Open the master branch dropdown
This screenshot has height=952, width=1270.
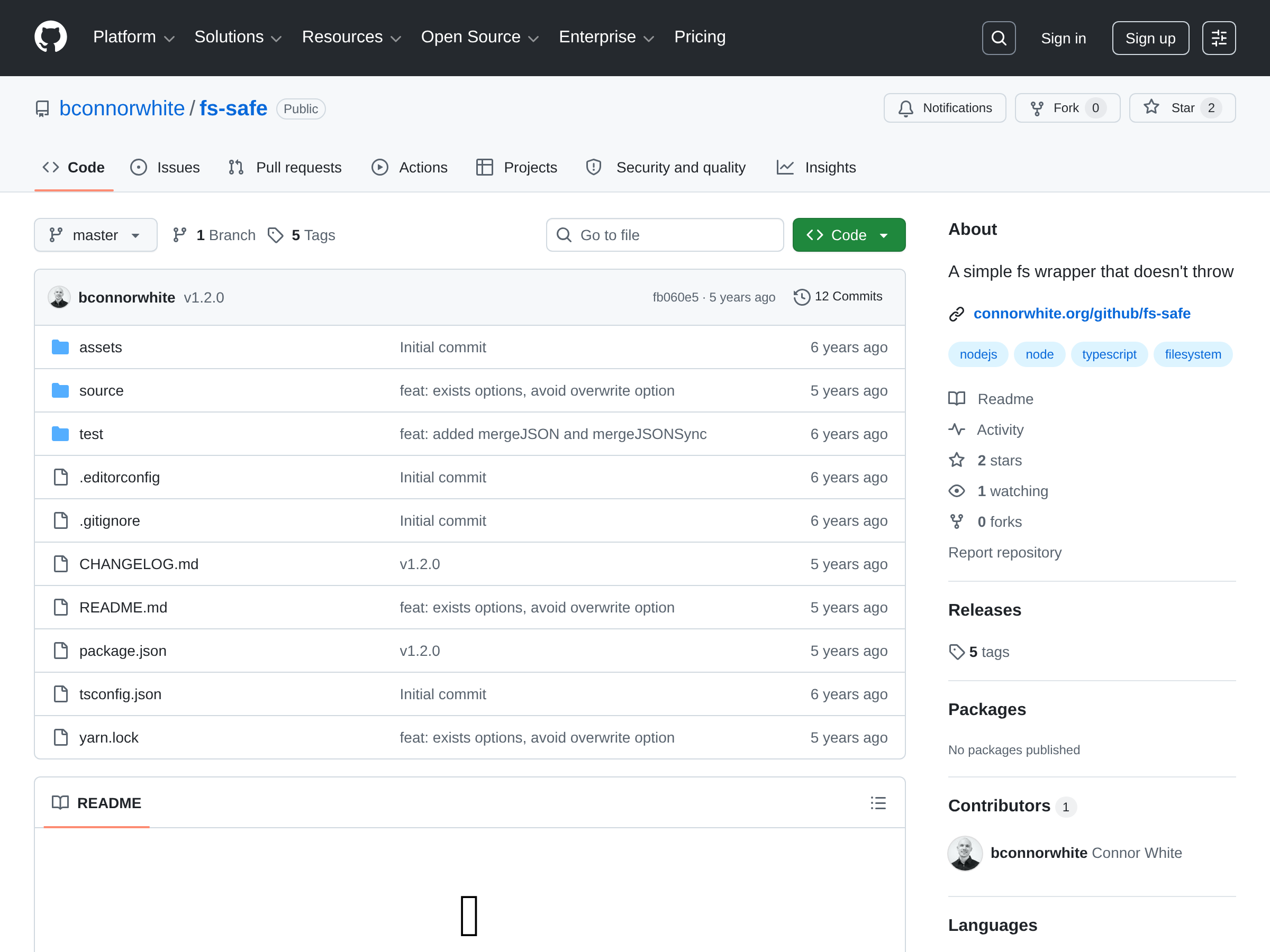(x=95, y=235)
